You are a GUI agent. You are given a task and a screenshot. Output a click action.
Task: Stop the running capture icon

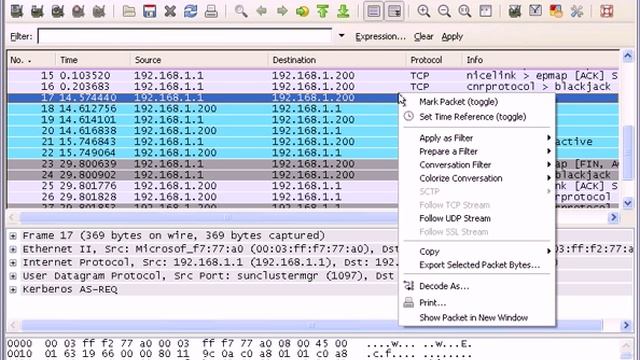(78, 11)
